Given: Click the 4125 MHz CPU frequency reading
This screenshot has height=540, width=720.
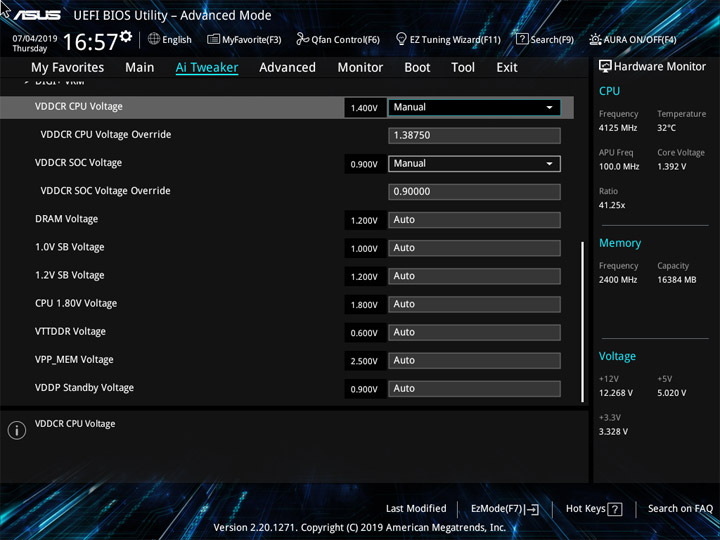Looking at the screenshot, I should (x=618, y=128).
